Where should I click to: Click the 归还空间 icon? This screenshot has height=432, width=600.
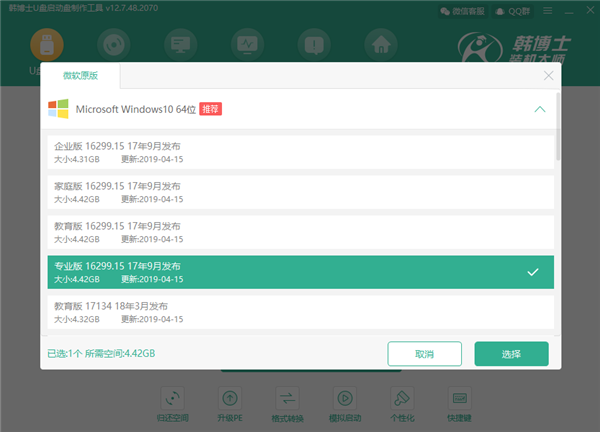point(174,397)
